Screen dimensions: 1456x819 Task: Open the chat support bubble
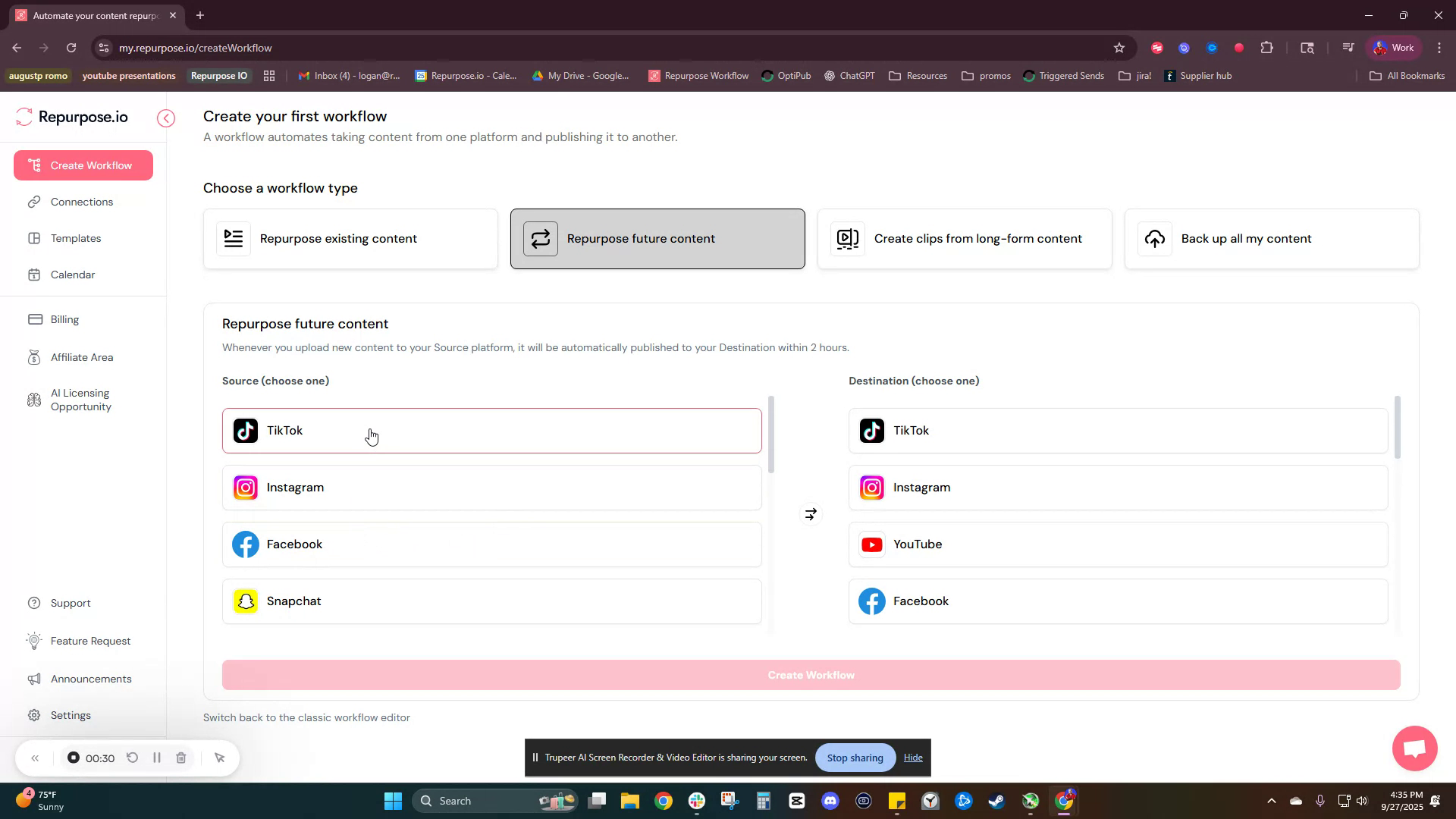[x=1414, y=748]
